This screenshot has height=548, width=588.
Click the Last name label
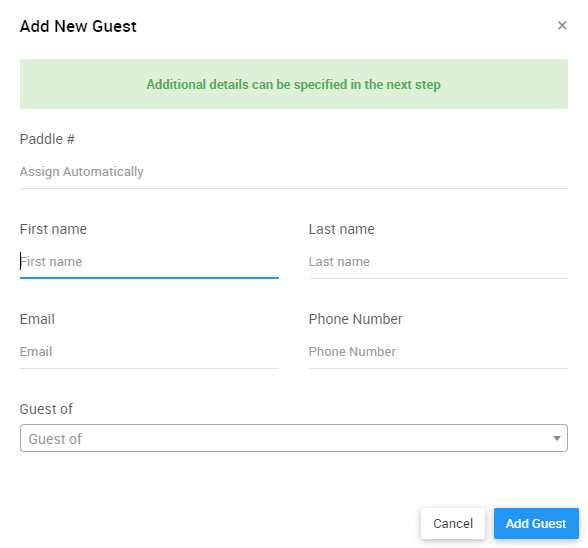342,229
